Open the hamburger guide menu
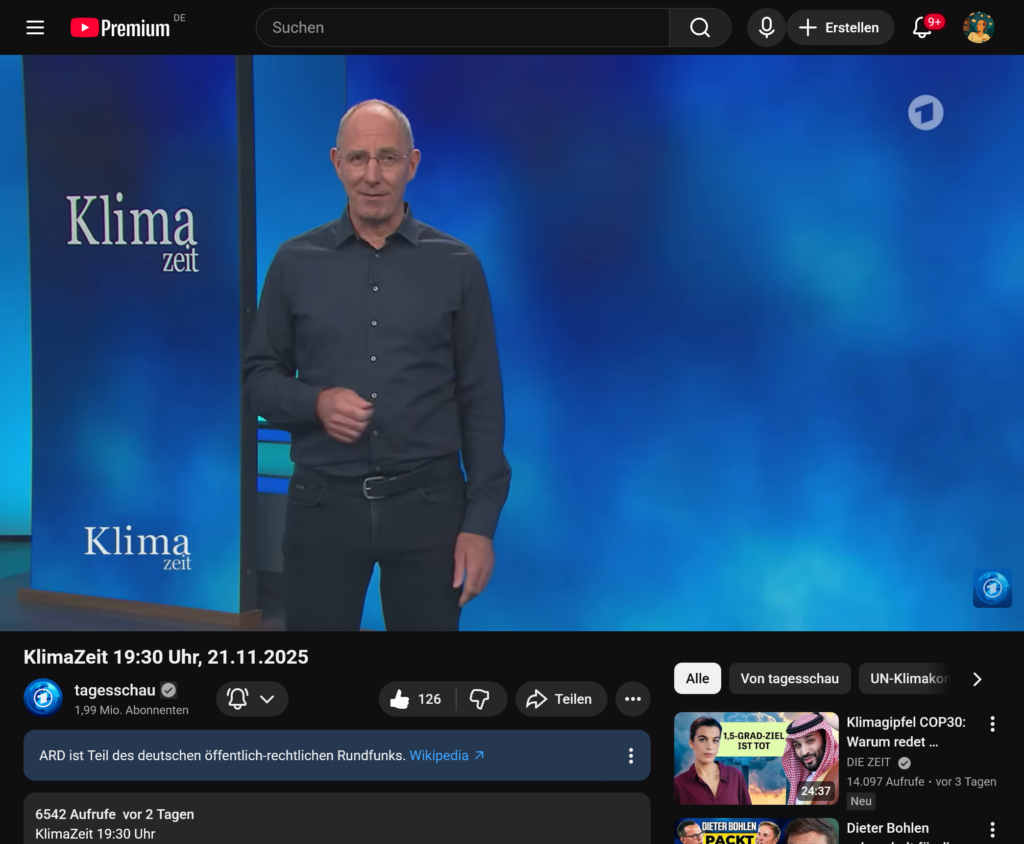Screen dimensions: 1024x844 click(x=35, y=28)
